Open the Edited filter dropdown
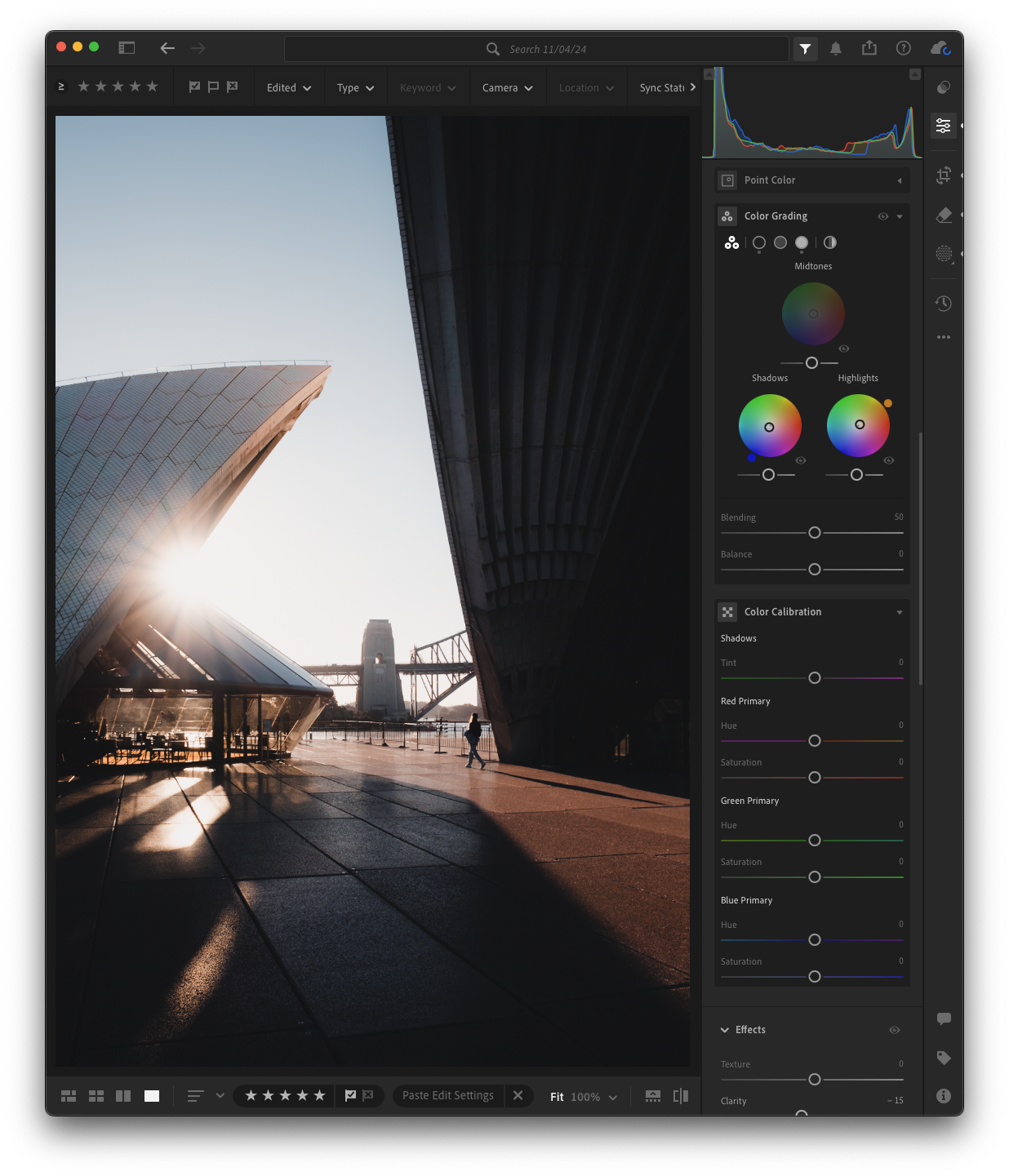This screenshot has width=1009, height=1176. tap(289, 87)
